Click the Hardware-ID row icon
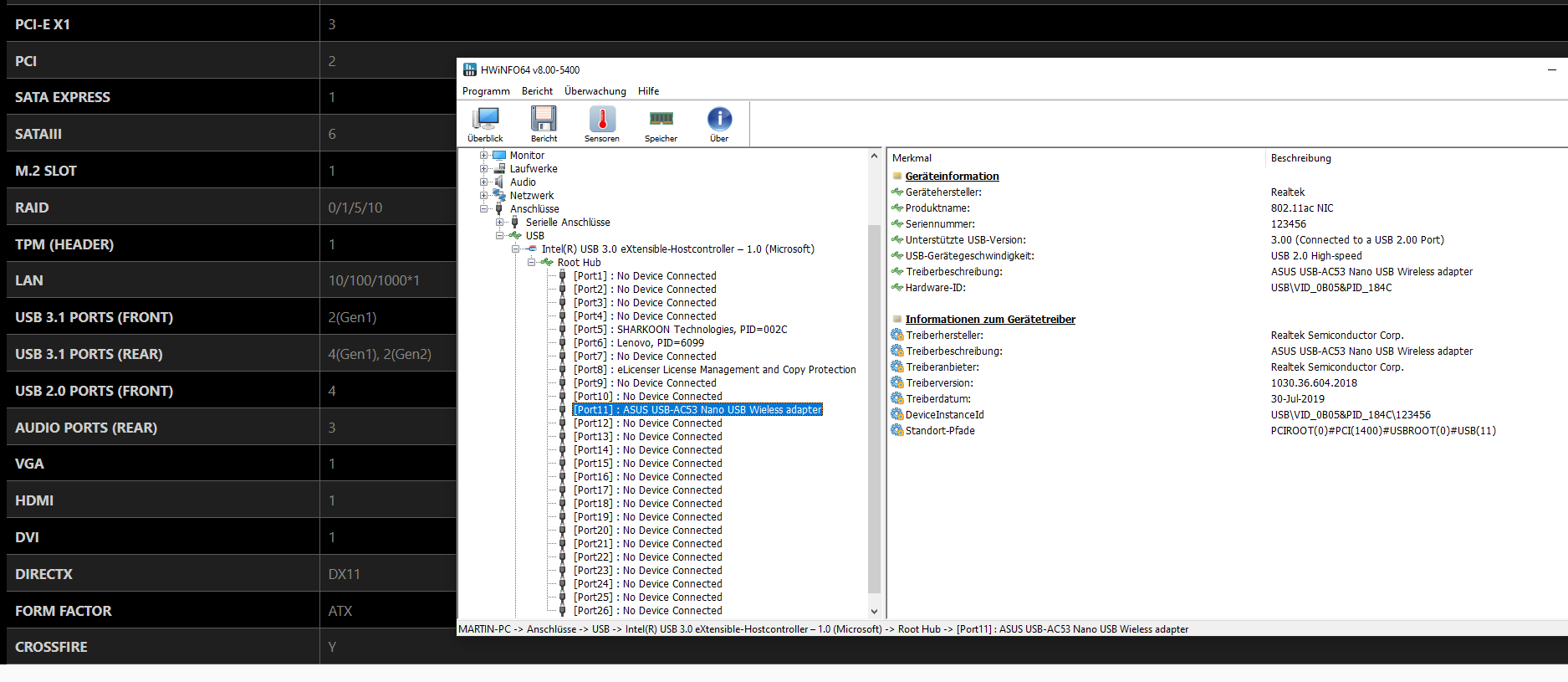Viewport: 1568px width, 682px height. pyautogui.click(x=897, y=288)
